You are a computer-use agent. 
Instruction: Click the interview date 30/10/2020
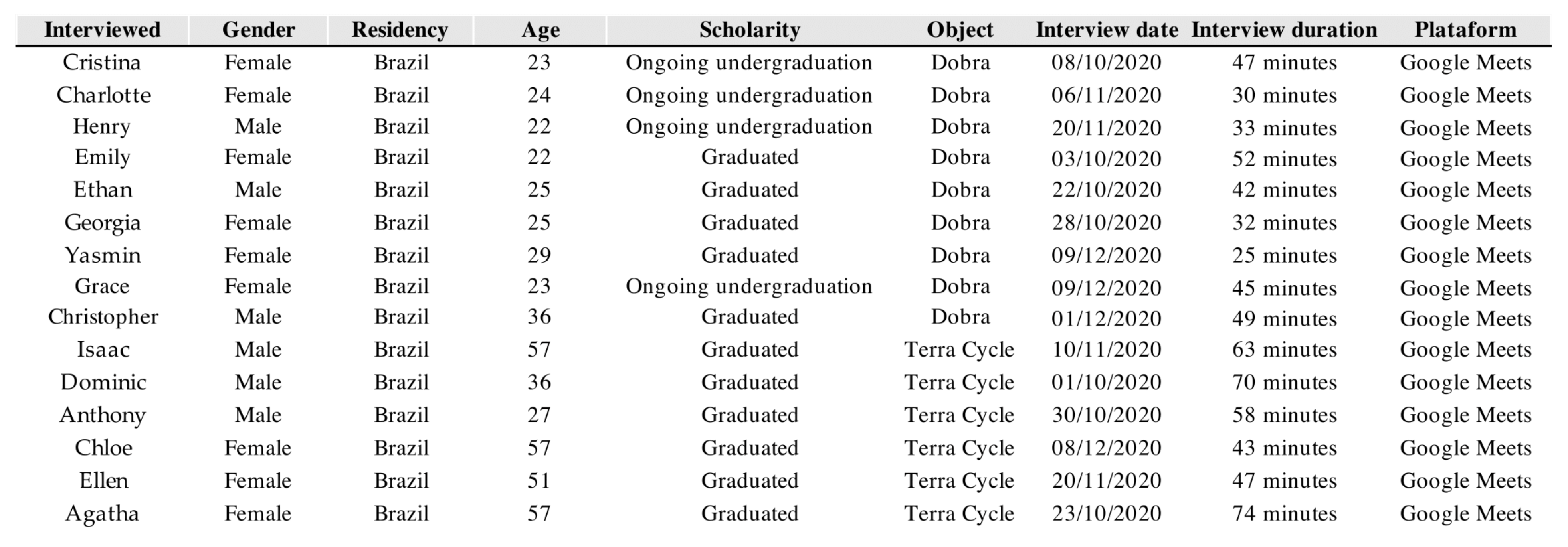[1107, 415]
